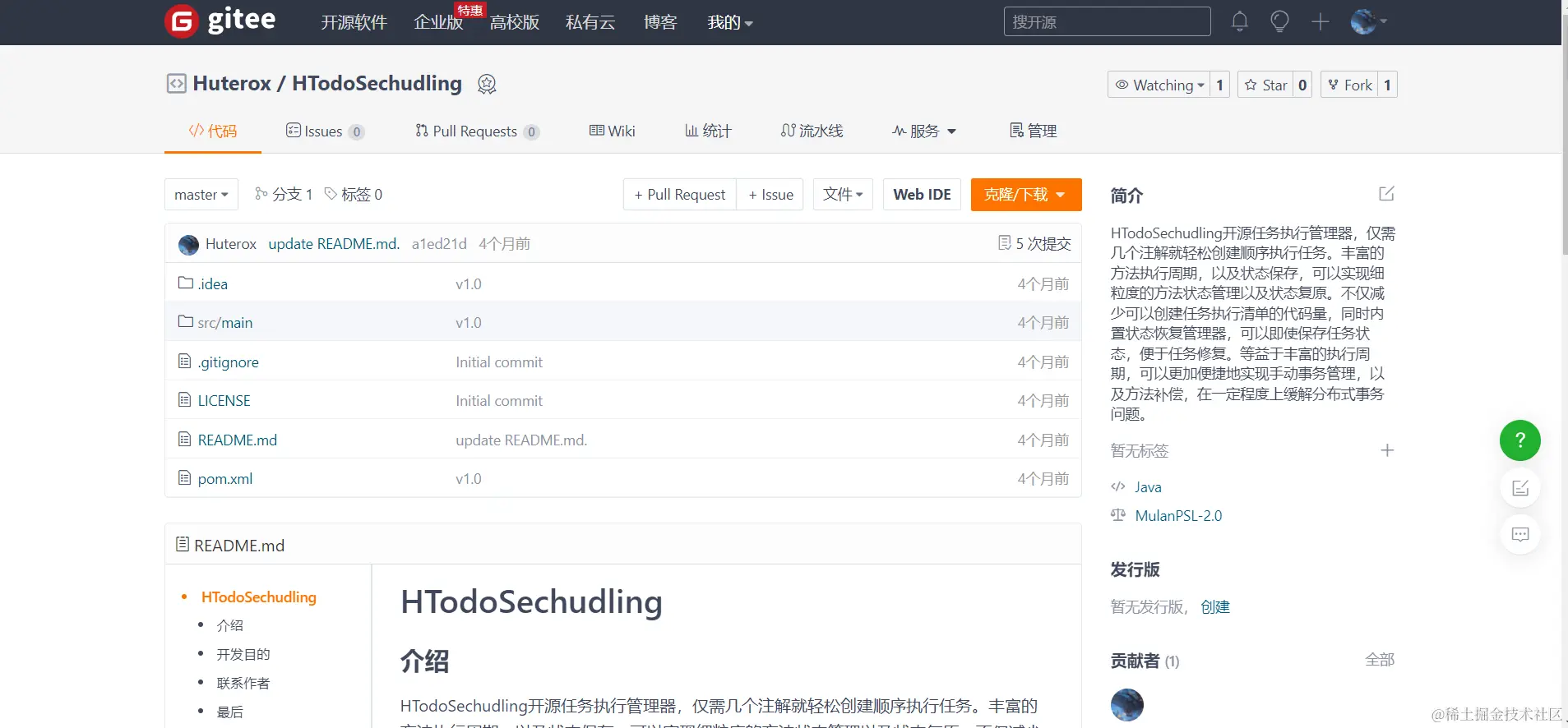Click 全部 contributors link
Screen dimensions: 1568x728
(1380, 659)
